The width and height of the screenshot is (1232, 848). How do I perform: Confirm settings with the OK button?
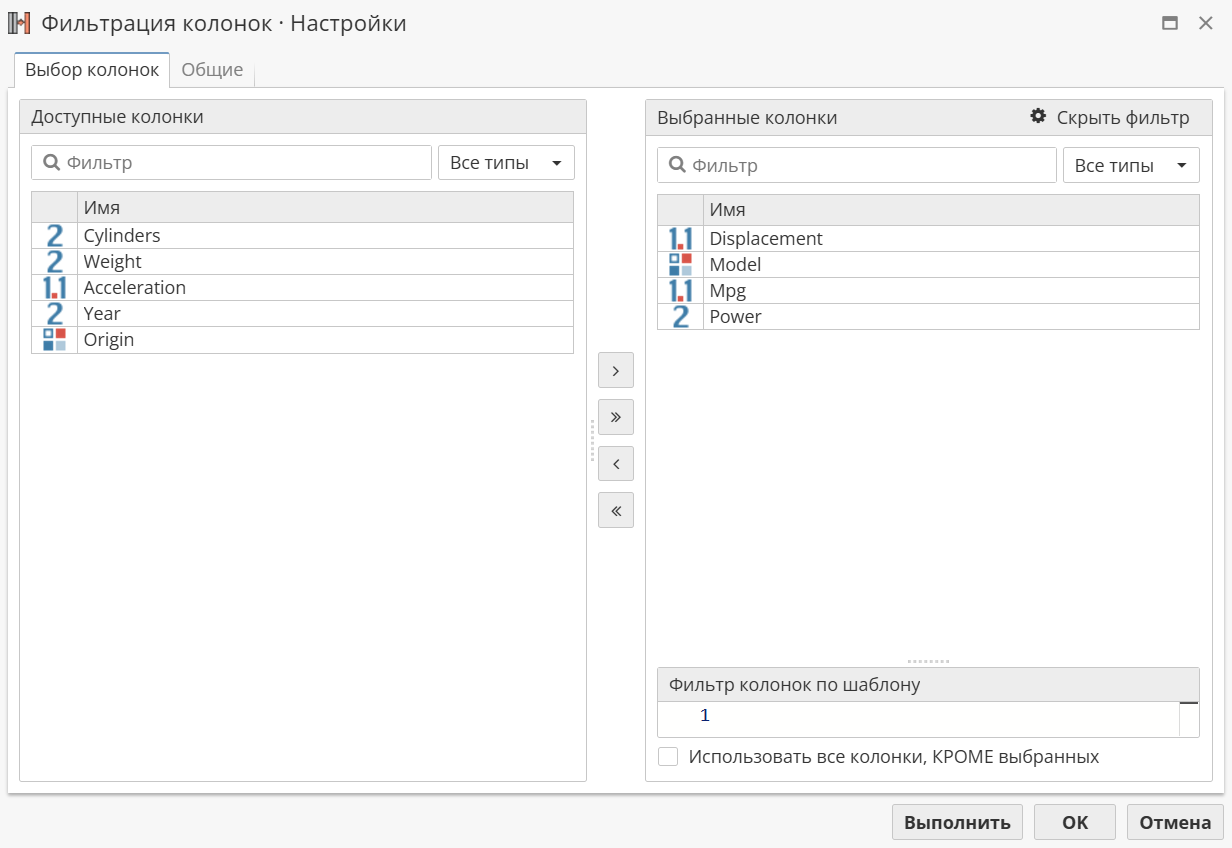(x=1074, y=823)
